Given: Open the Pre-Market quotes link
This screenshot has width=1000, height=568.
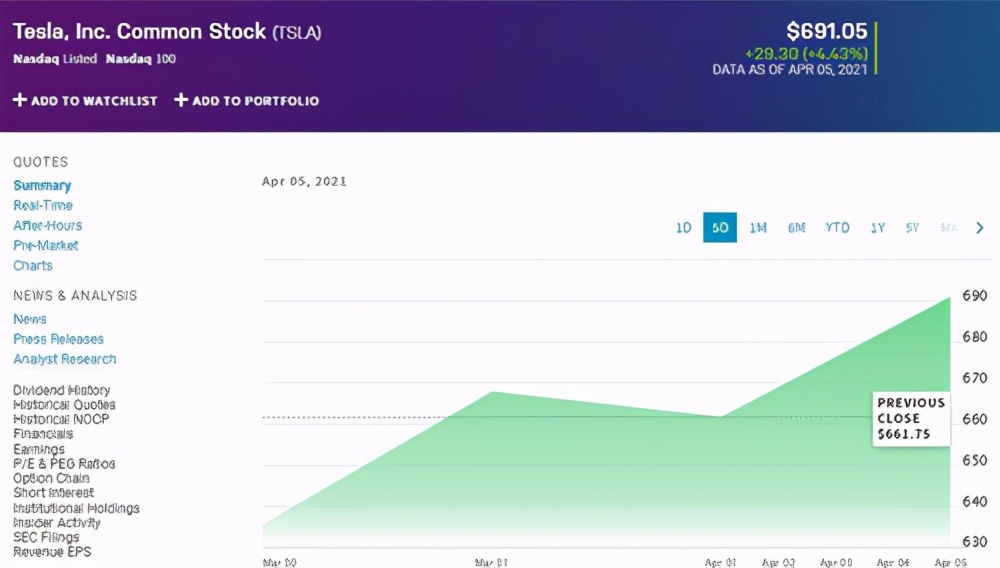Looking at the screenshot, I should [x=45, y=245].
